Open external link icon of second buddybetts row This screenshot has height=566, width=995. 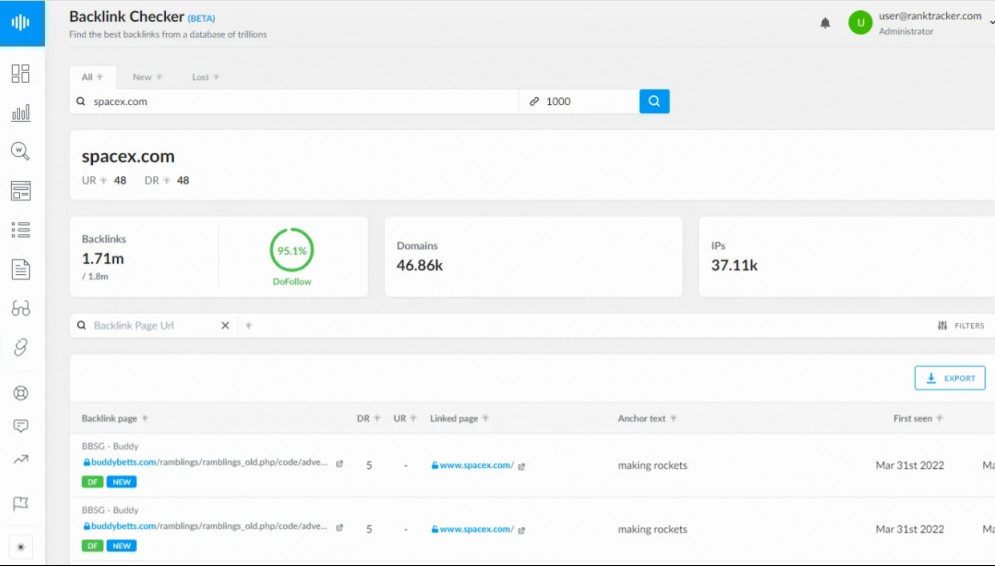(339, 527)
